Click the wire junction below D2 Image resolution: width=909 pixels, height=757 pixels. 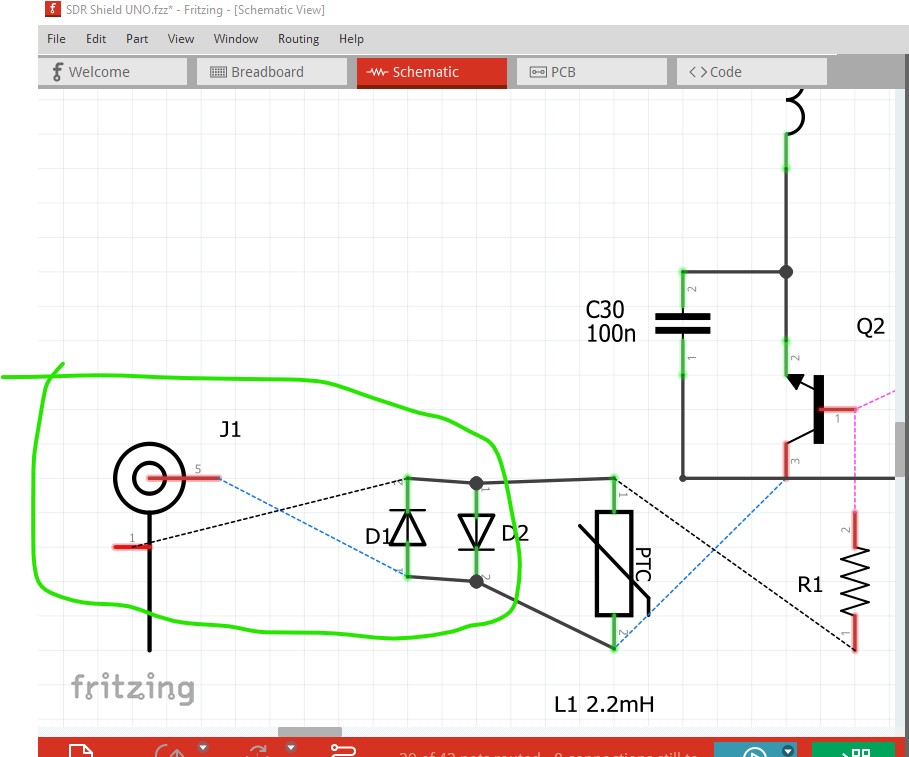476,581
